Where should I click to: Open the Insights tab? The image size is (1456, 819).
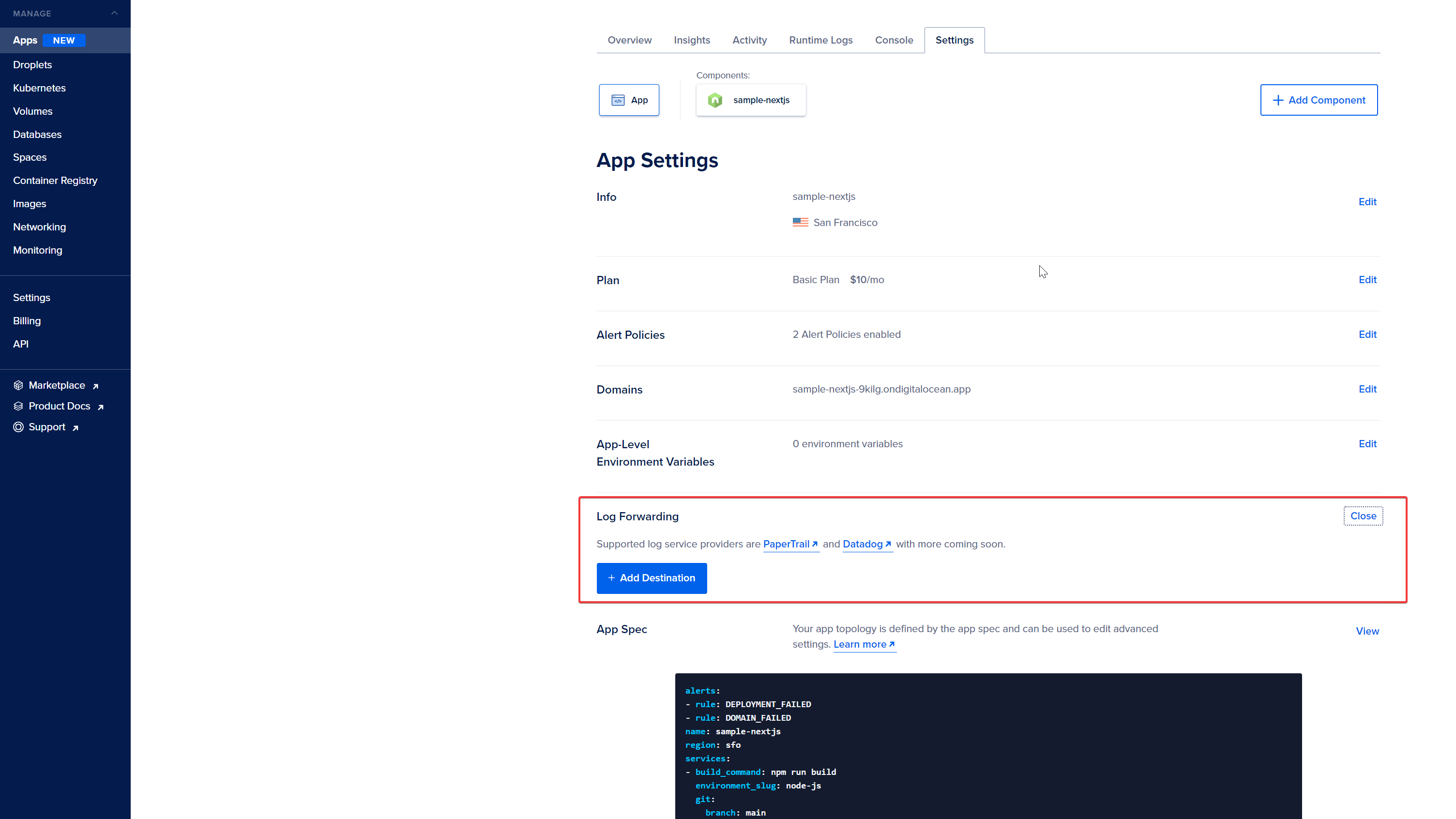point(691,40)
